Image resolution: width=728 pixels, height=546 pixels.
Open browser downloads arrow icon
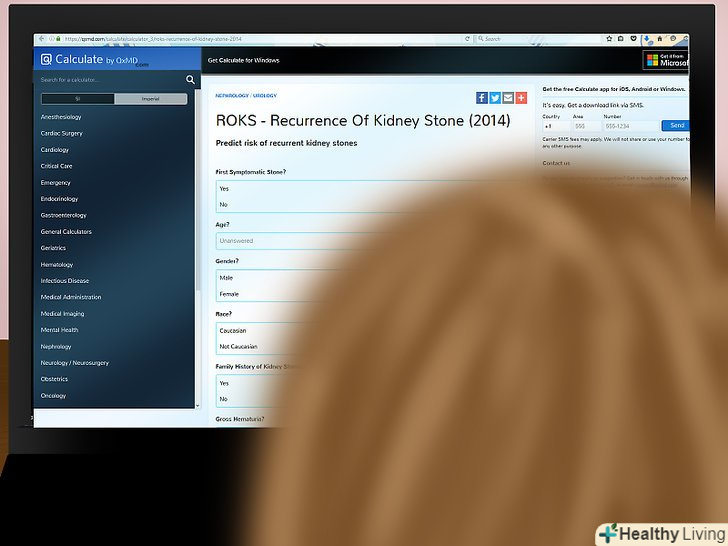click(x=646, y=39)
